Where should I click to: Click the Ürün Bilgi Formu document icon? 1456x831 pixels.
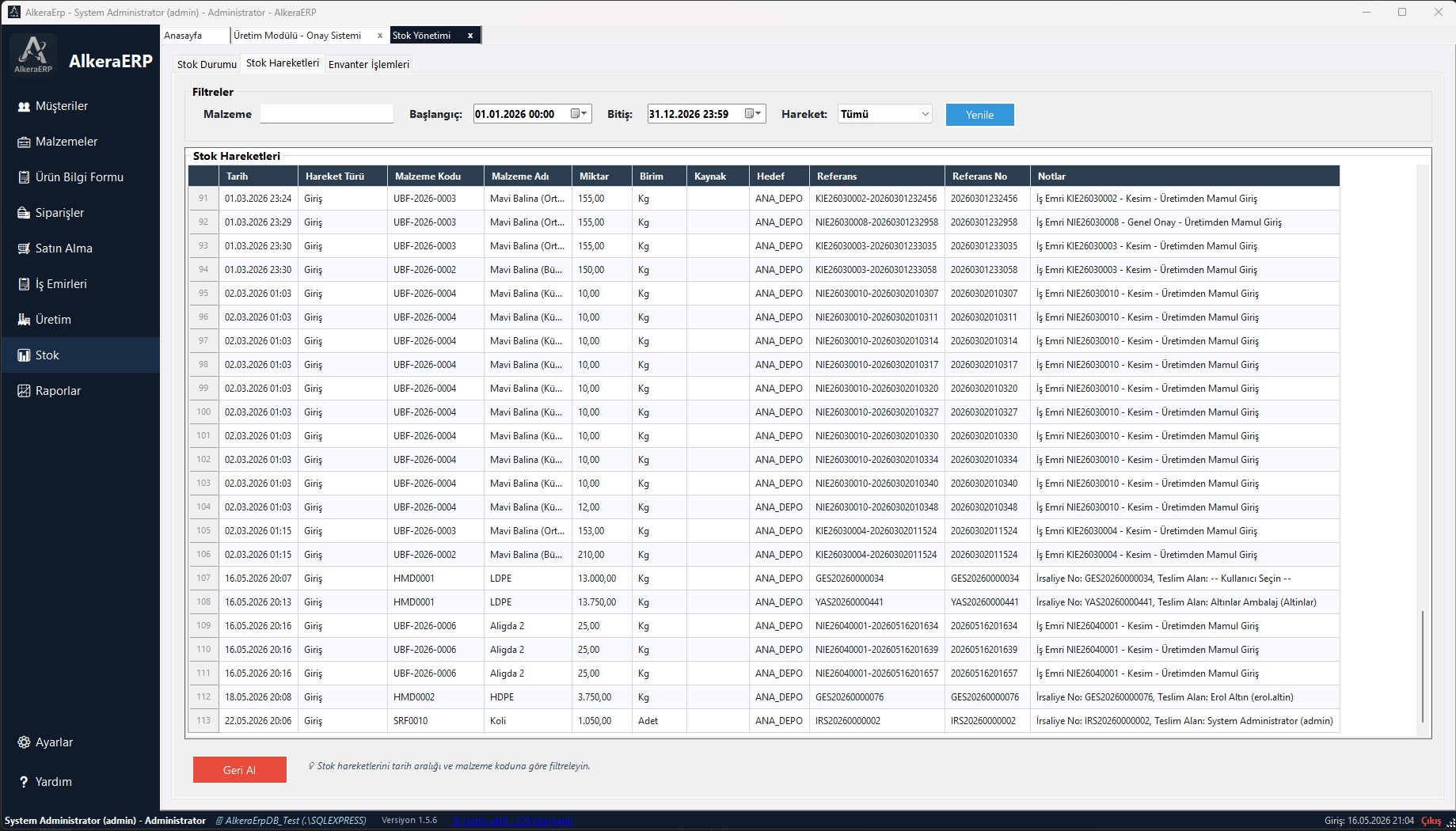pos(24,177)
